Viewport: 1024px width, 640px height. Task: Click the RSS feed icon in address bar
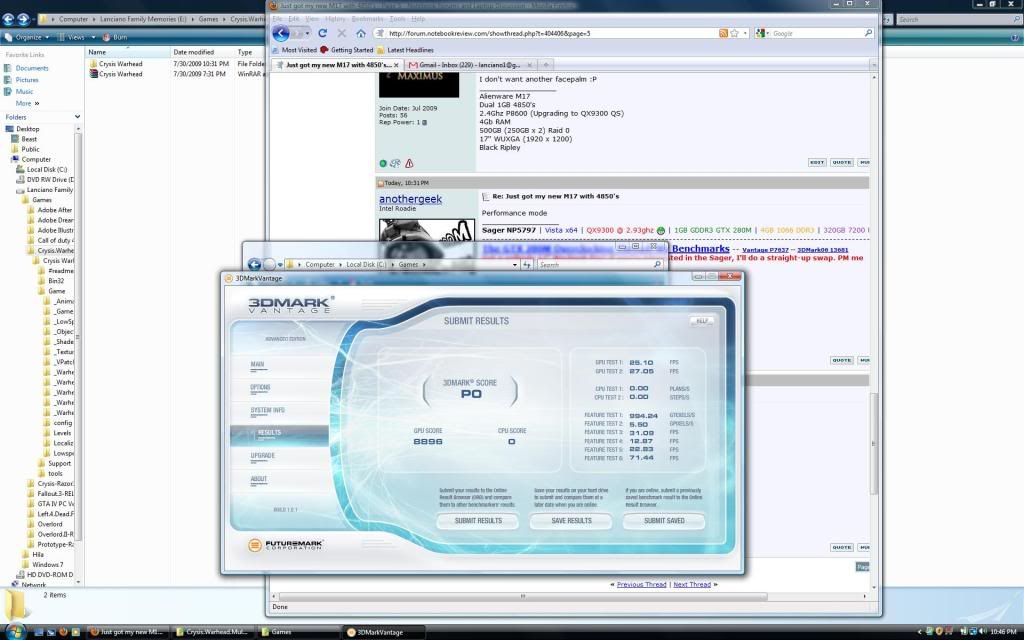(x=723, y=33)
